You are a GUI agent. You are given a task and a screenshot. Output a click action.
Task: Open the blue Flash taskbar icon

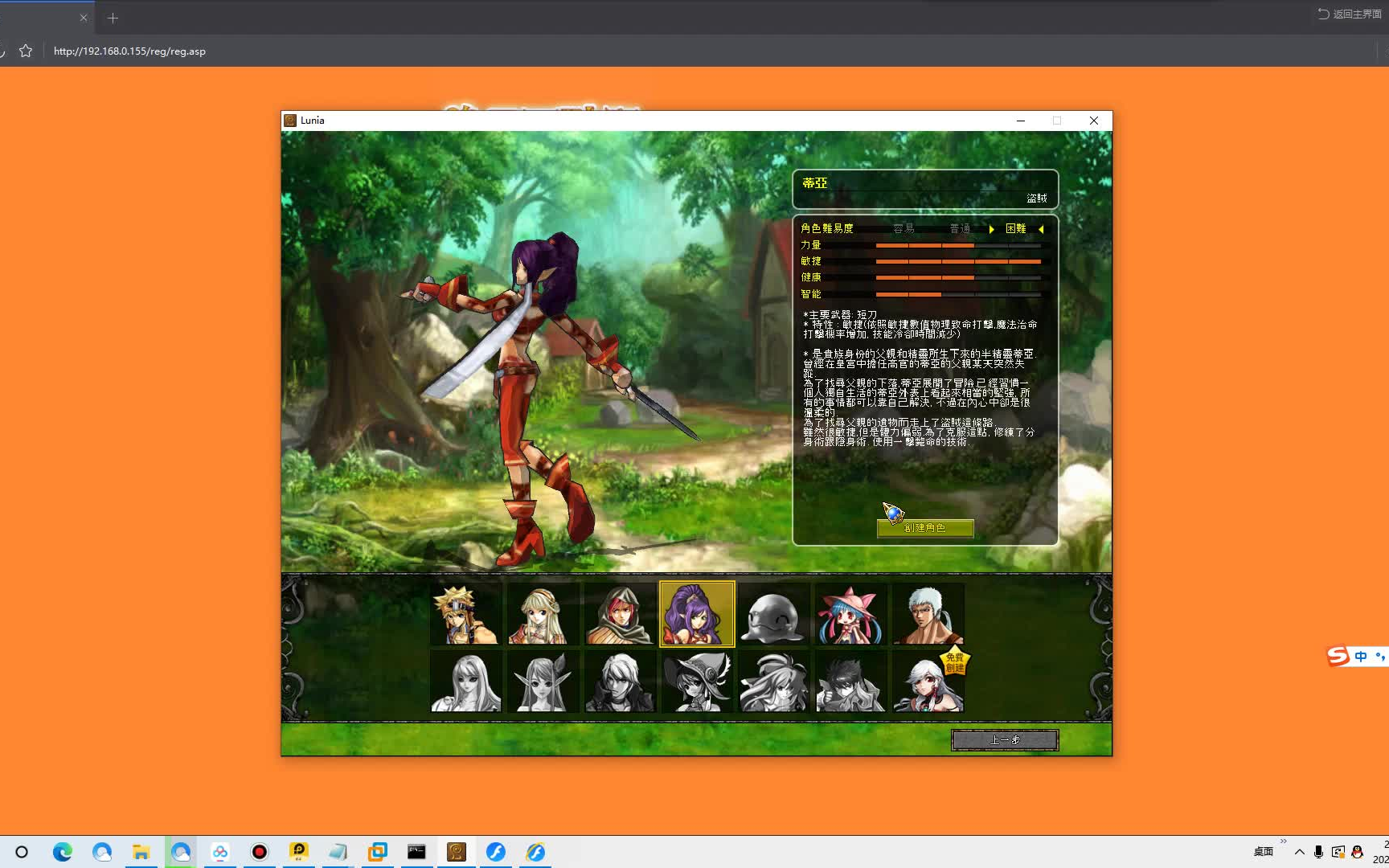point(496,852)
